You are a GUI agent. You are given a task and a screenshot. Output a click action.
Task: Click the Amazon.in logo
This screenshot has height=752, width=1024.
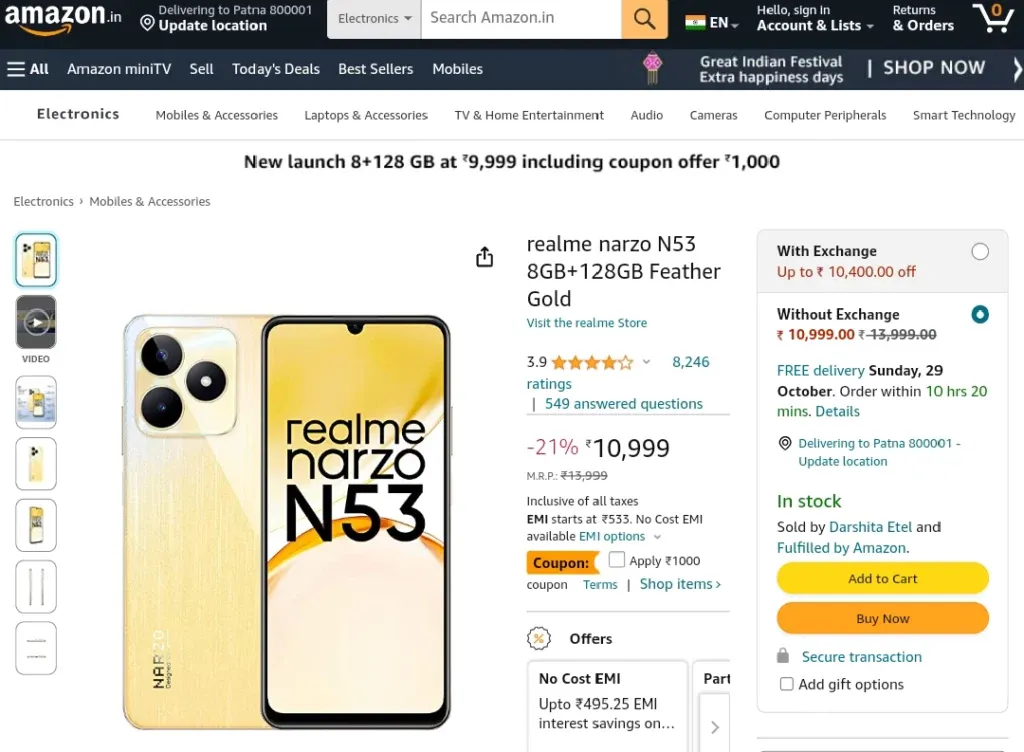pos(63,18)
